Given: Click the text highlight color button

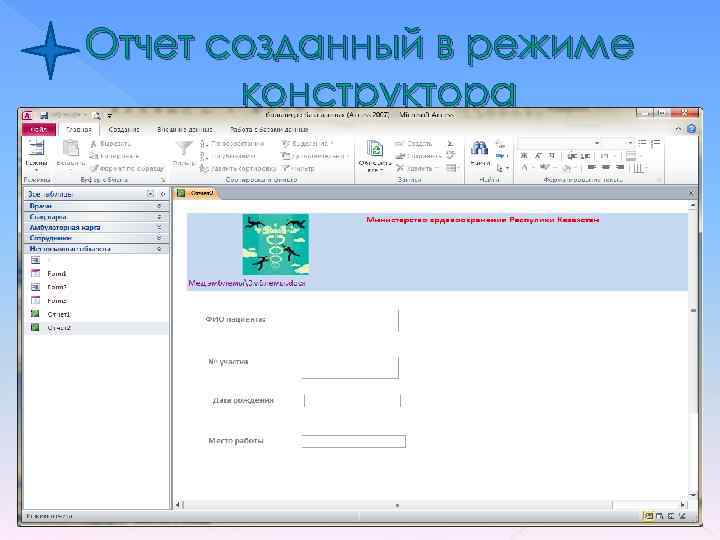Looking at the screenshot, I should click(545, 168).
